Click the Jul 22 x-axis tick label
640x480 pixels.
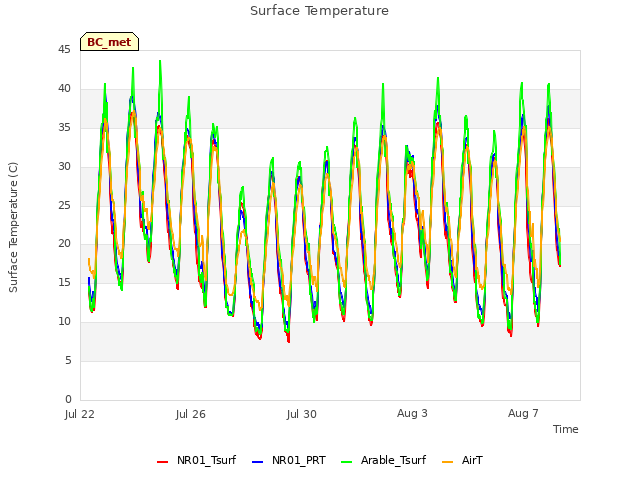80,414
